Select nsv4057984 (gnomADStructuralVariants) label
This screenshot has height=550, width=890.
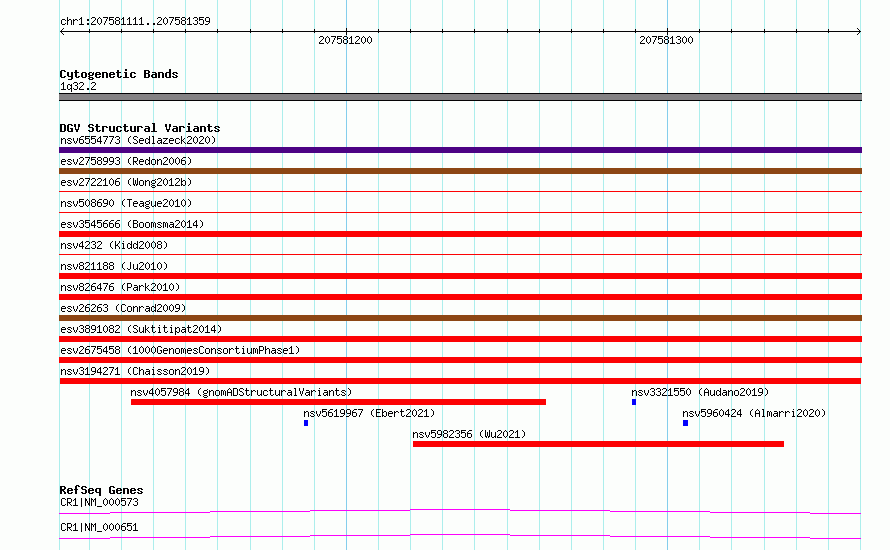tap(241, 392)
